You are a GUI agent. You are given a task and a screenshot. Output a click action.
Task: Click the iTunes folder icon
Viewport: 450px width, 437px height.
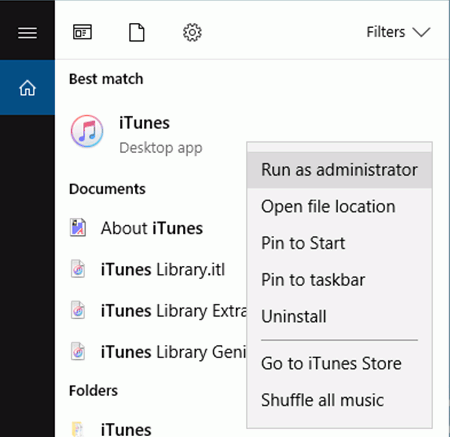(77, 429)
